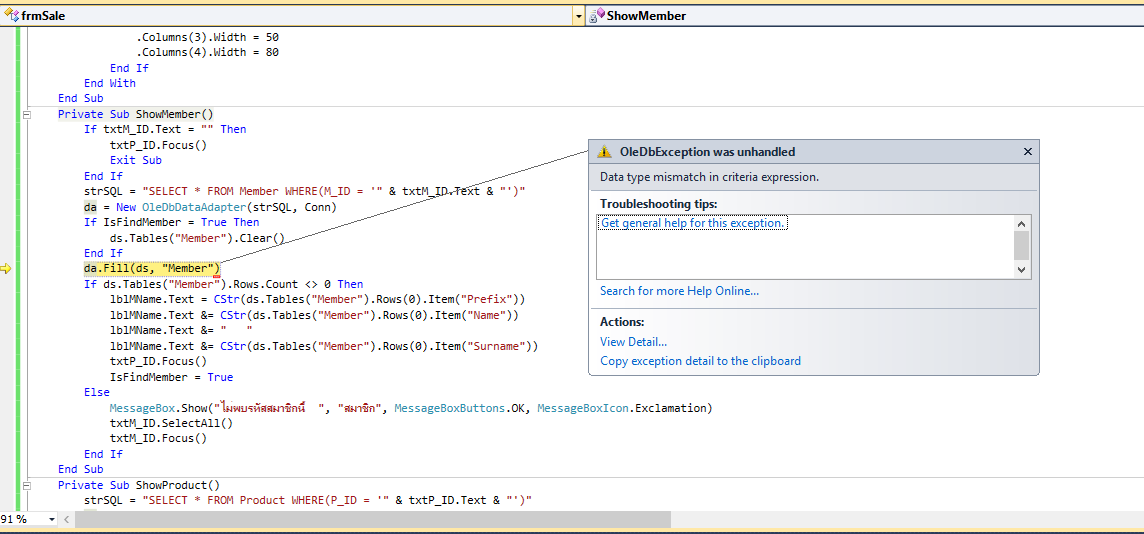Place cursor on Private Sub ShowProduct() line
Viewport: 1144px width, 534px height.
point(138,485)
